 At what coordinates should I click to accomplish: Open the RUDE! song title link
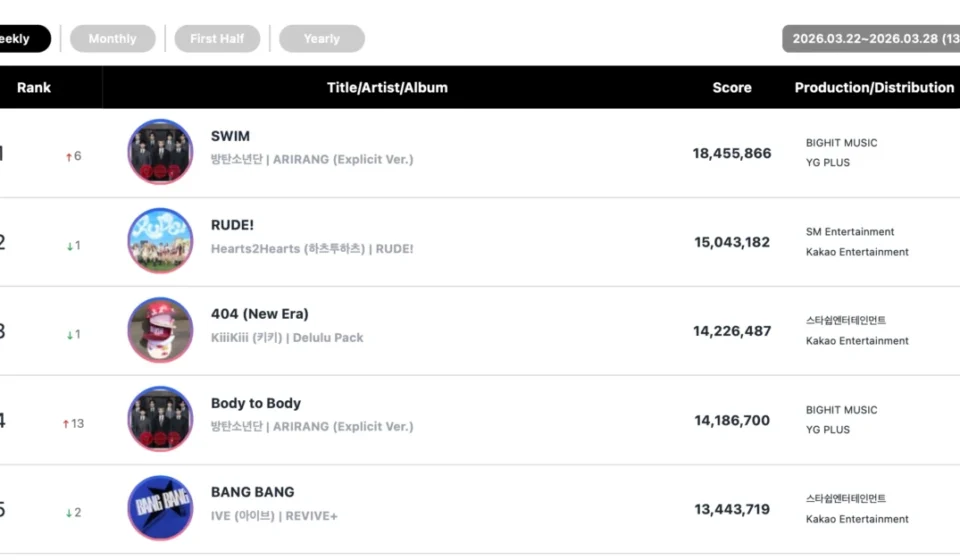pyautogui.click(x=232, y=225)
